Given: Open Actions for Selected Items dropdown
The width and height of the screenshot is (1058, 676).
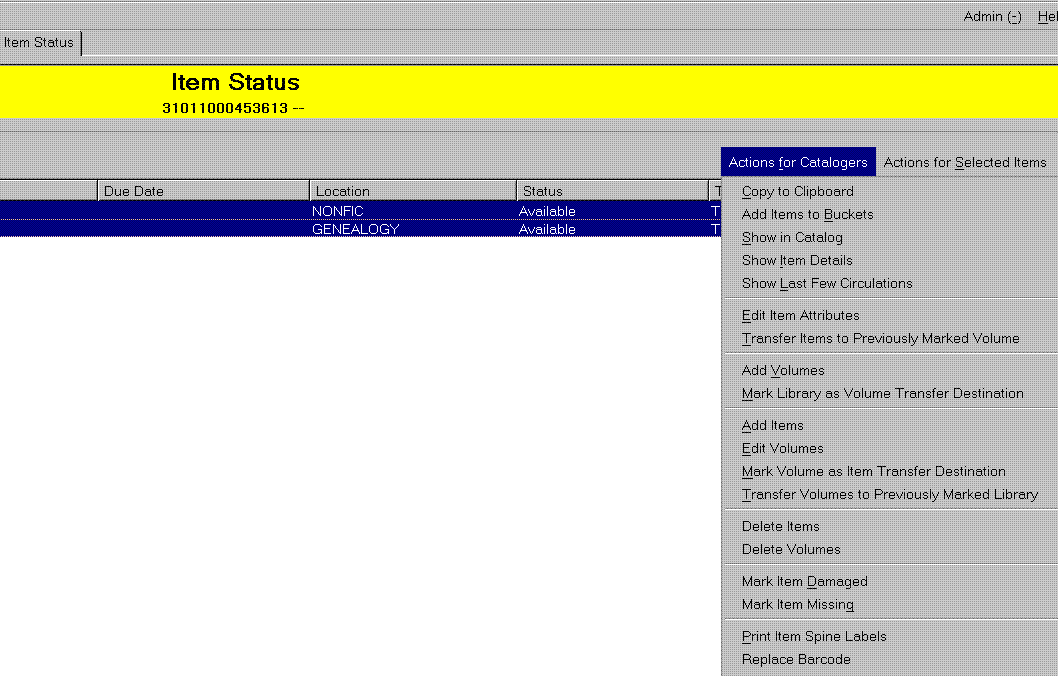Looking at the screenshot, I should pyautogui.click(x=964, y=162).
